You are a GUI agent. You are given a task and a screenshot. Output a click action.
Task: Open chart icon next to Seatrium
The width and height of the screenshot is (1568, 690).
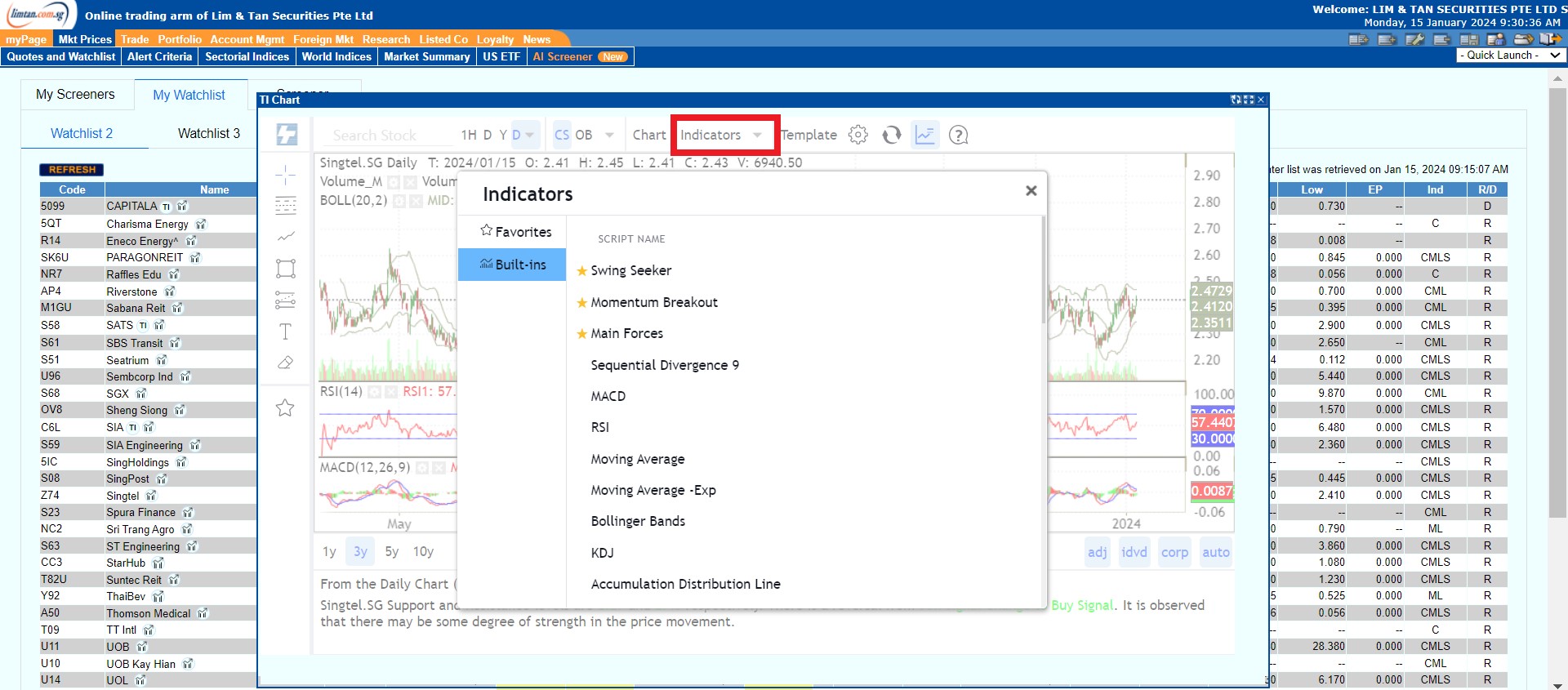click(x=162, y=360)
